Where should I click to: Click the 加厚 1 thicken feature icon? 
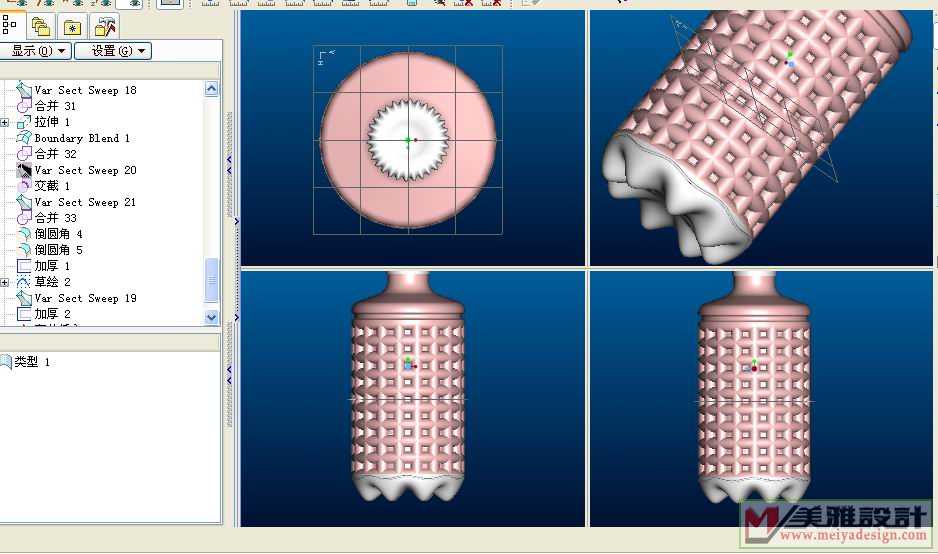point(23,266)
